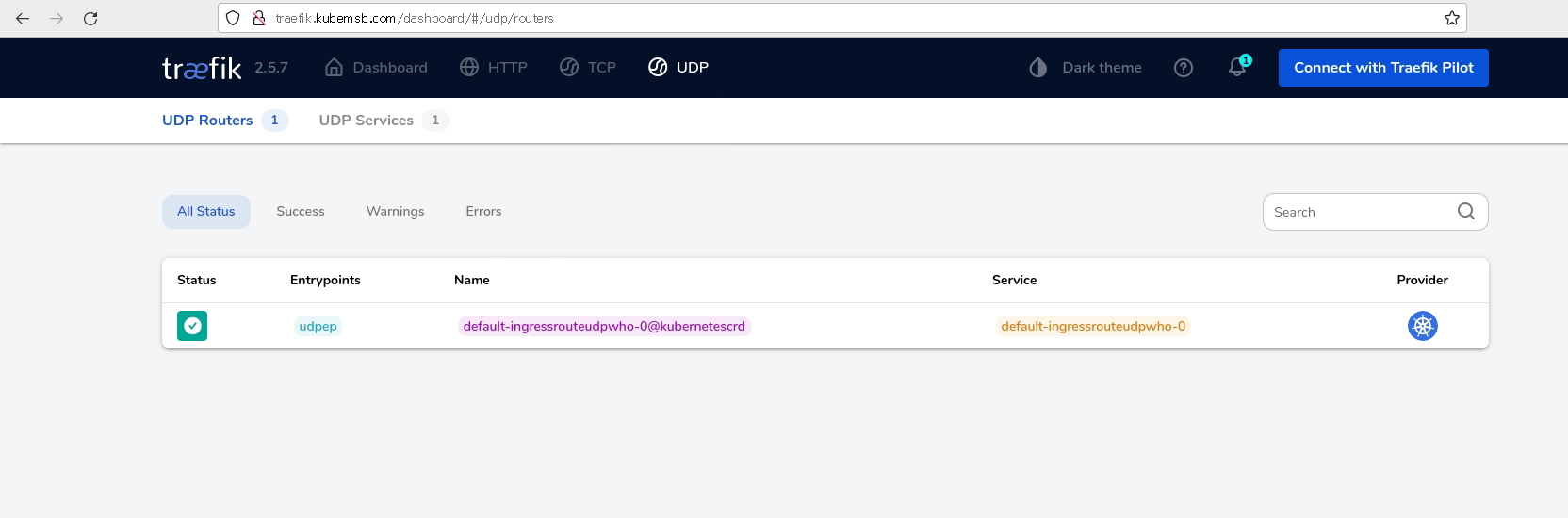Switch to UDP Services tab
Screen dimensions: 1568x518
click(x=367, y=121)
